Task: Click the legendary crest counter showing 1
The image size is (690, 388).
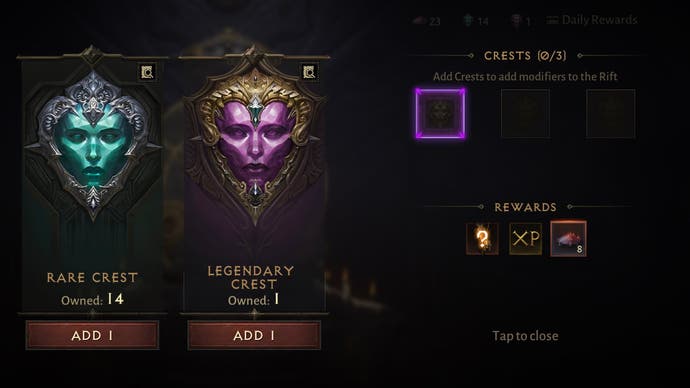Action: [x=521, y=21]
